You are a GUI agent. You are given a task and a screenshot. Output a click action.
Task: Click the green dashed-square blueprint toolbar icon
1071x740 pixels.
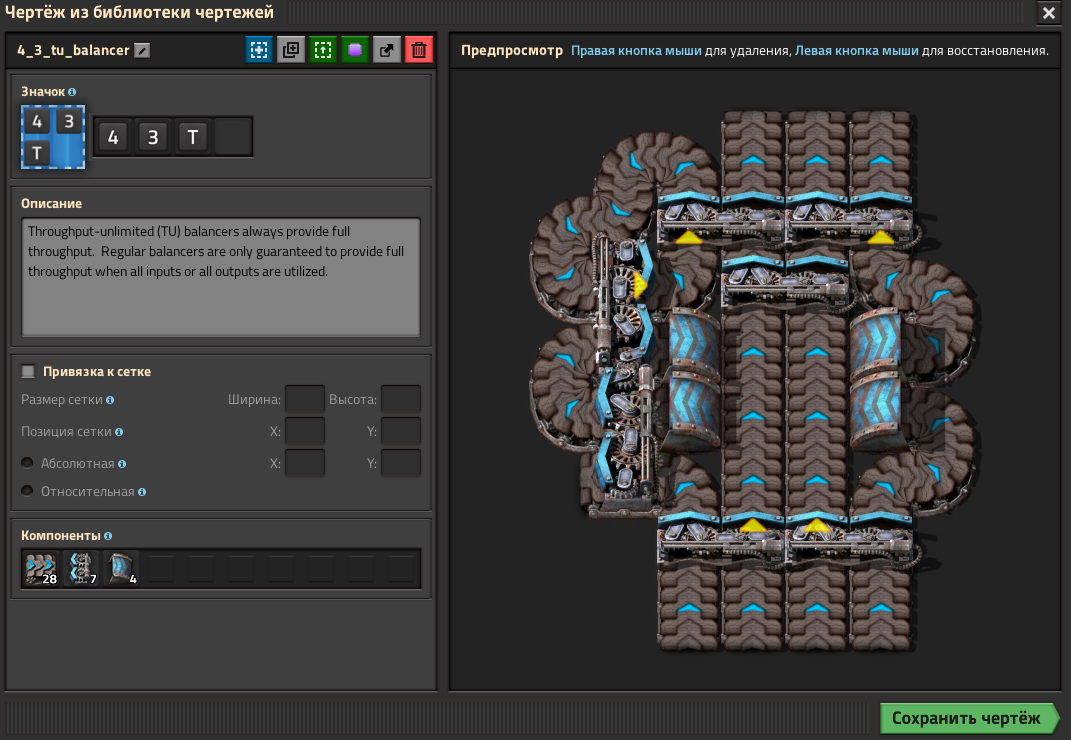(323, 50)
